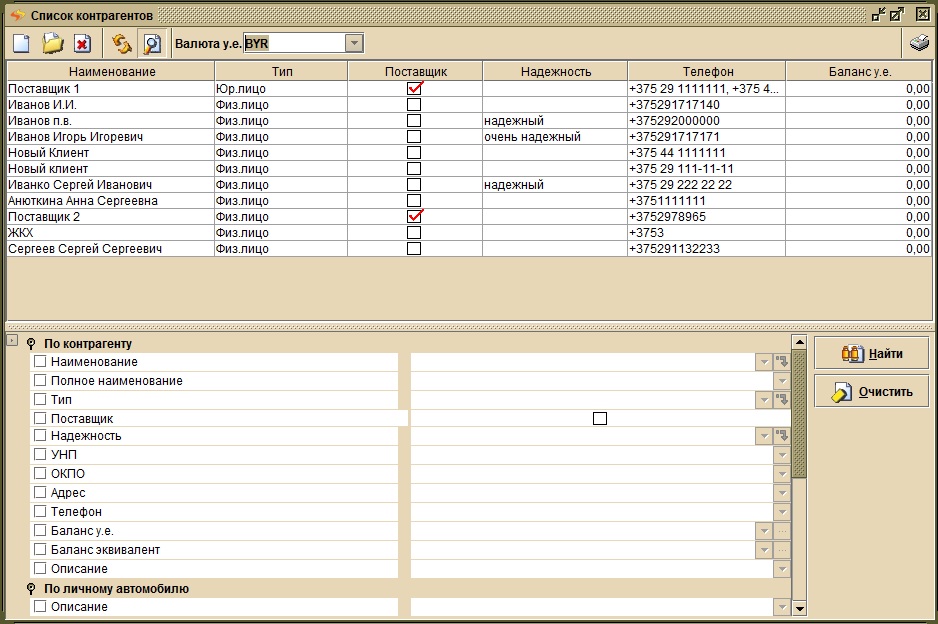Open dropdown of Баланс у.е. filter value
The image size is (938, 624).
[764, 531]
